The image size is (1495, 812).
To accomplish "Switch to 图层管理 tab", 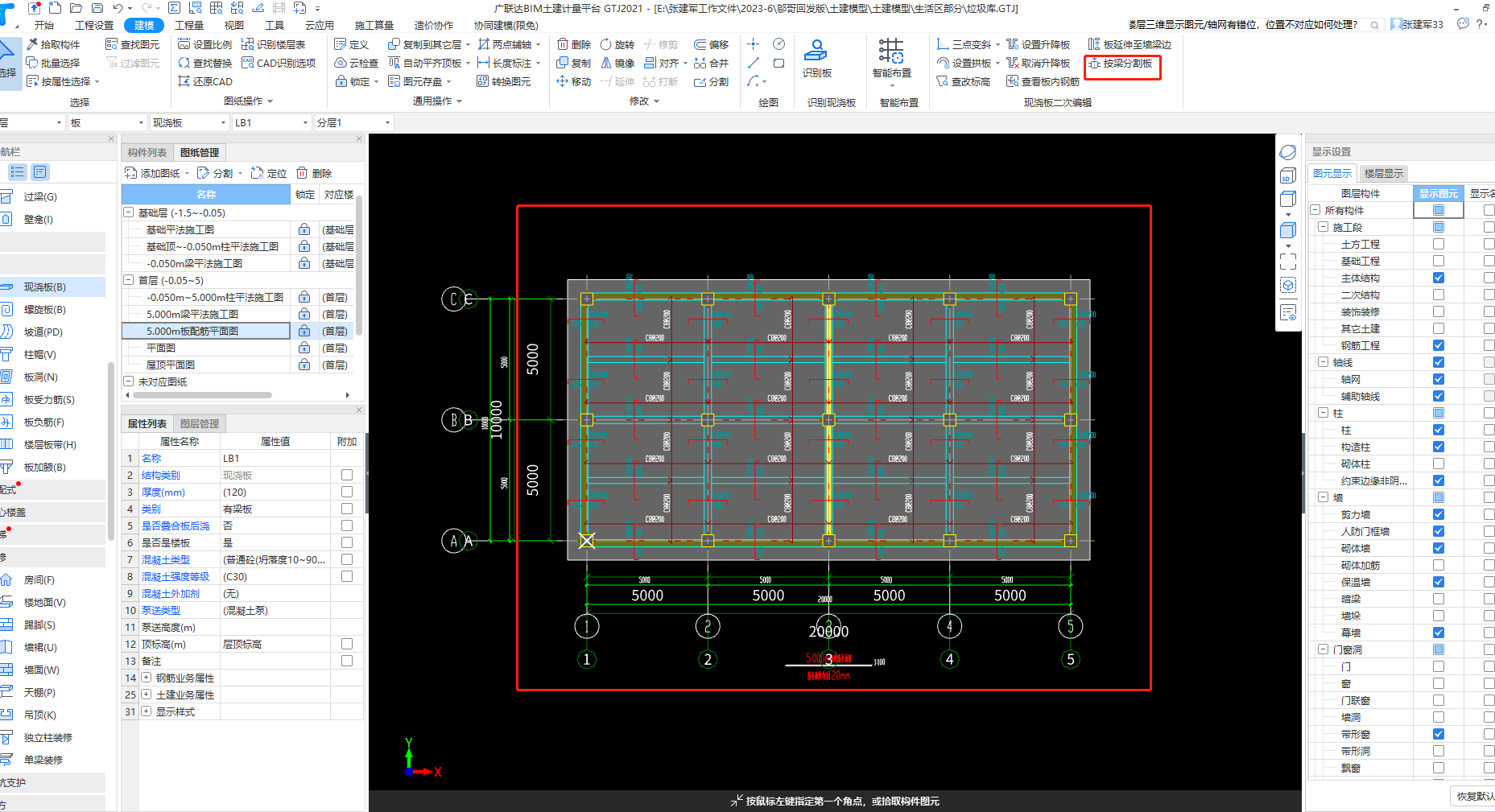I will coord(200,423).
